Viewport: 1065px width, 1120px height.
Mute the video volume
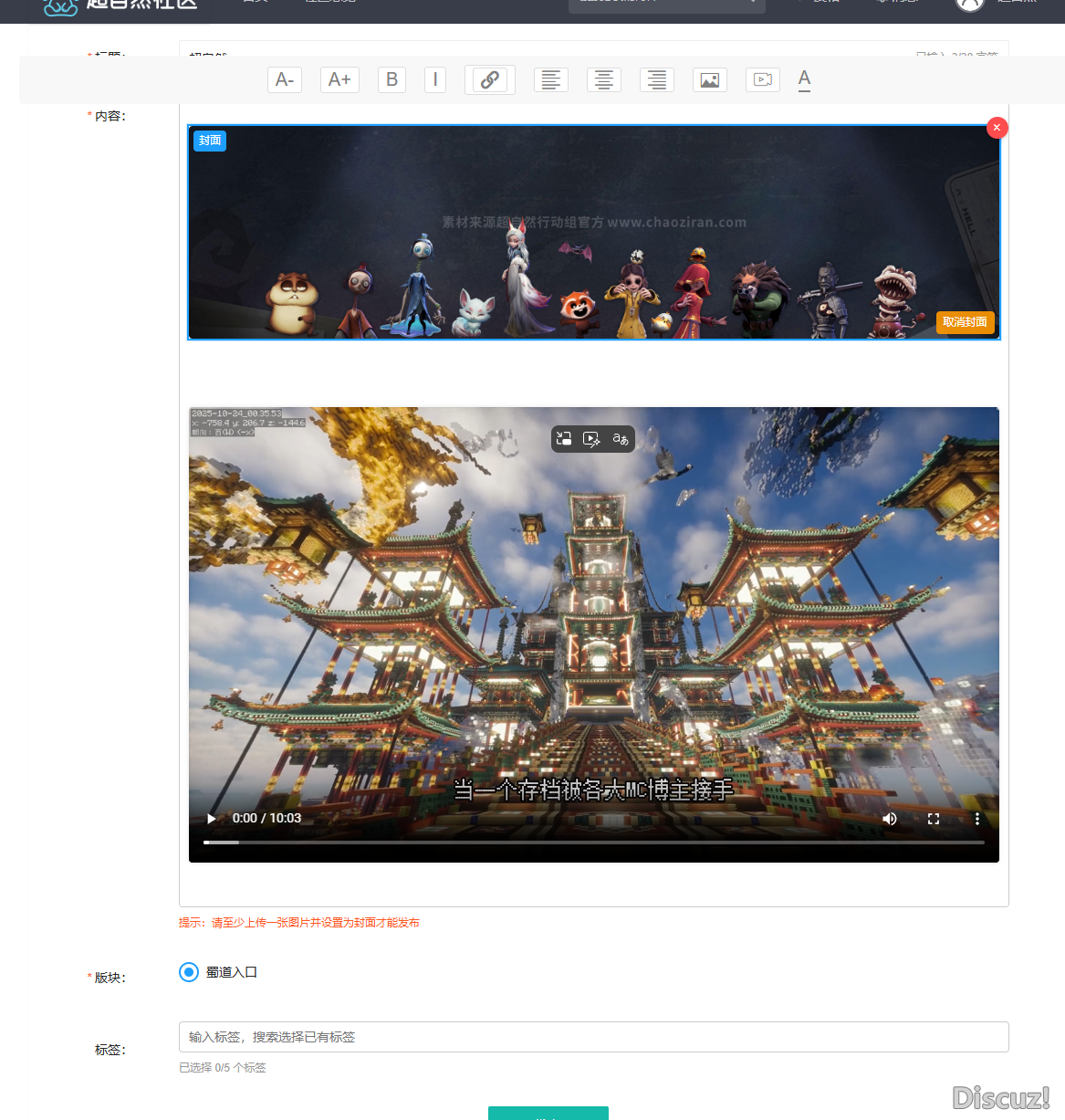click(x=890, y=819)
